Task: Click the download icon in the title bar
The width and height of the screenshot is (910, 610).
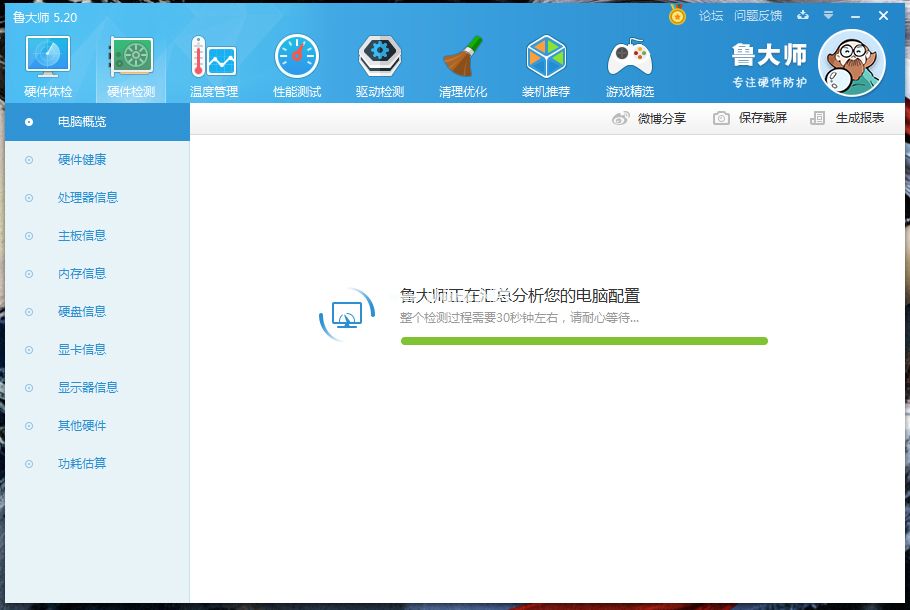Action: coord(803,16)
